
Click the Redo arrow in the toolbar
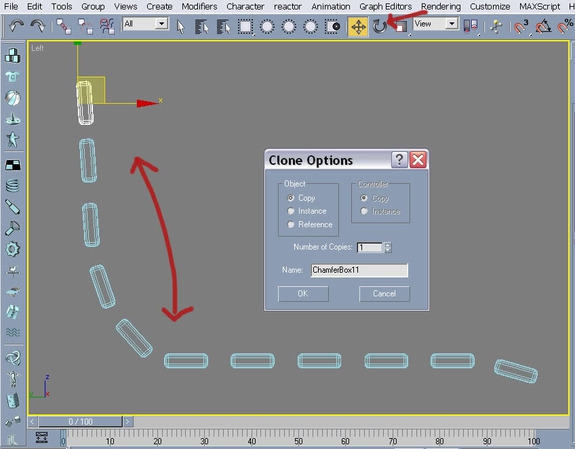tap(38, 26)
